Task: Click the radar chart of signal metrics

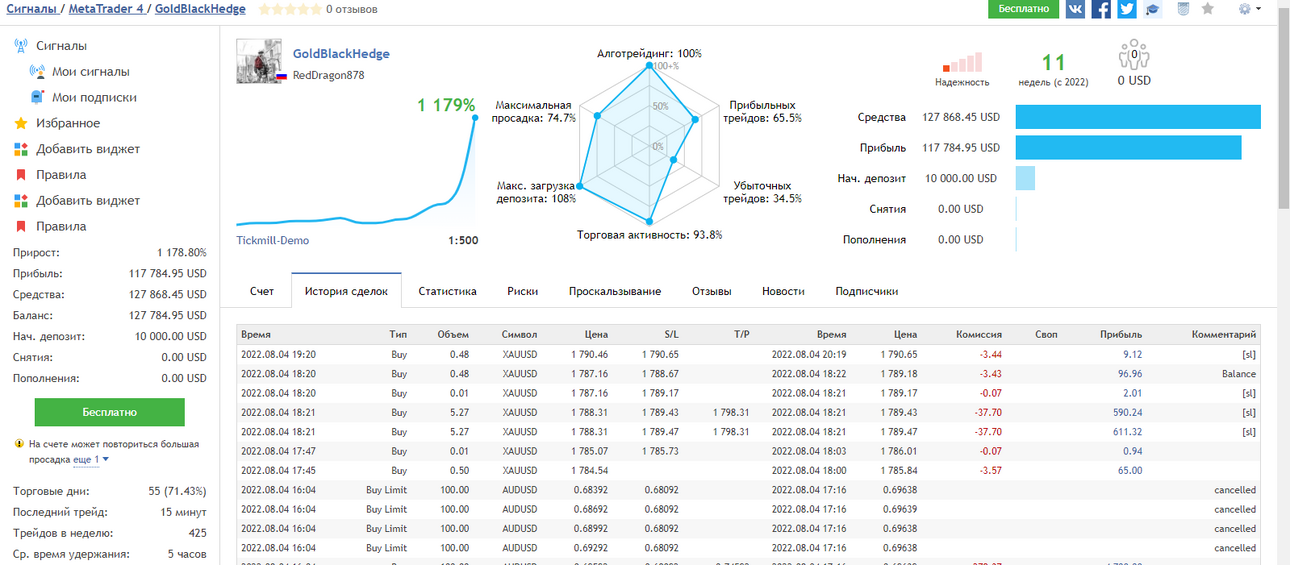Action: (x=649, y=145)
